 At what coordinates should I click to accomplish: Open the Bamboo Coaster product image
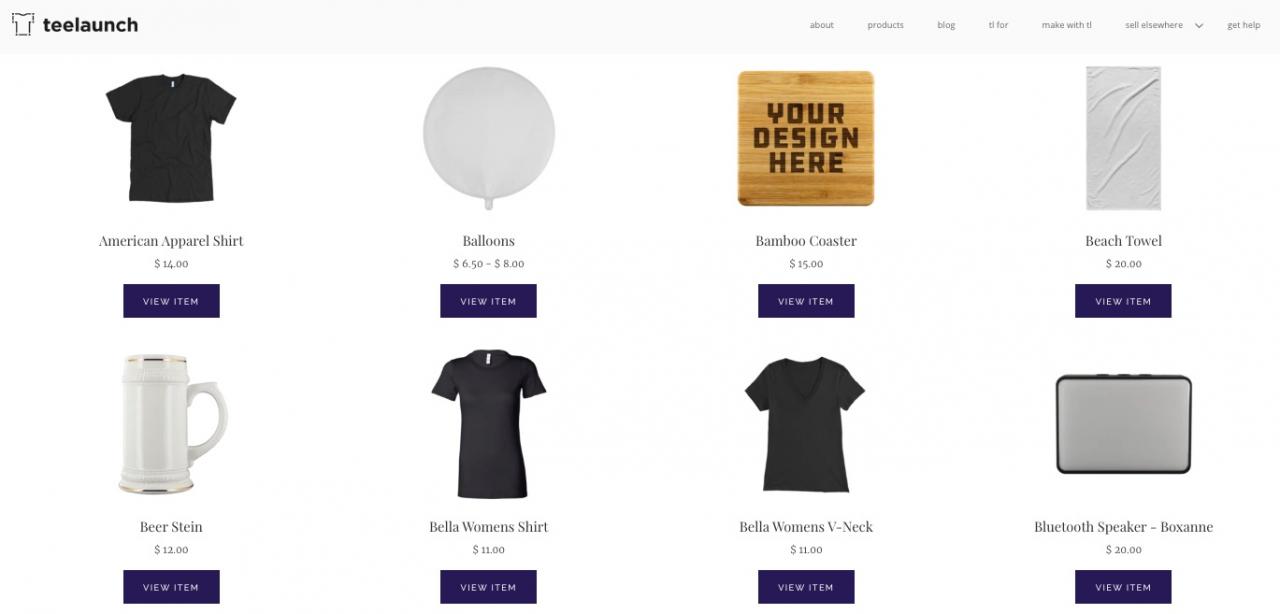806,138
